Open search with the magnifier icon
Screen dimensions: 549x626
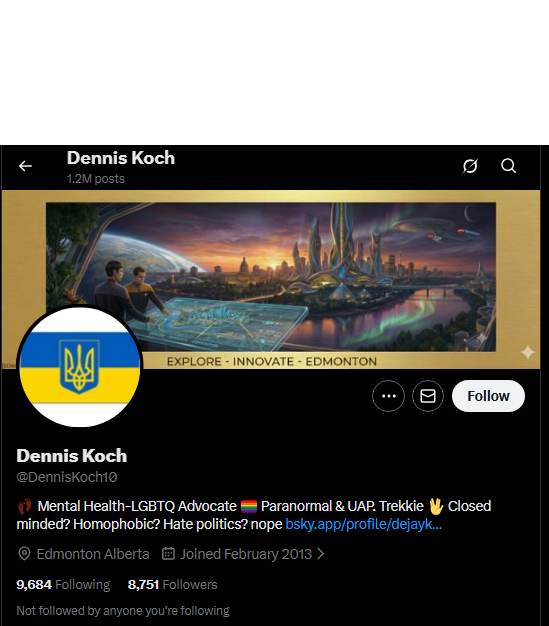click(508, 166)
